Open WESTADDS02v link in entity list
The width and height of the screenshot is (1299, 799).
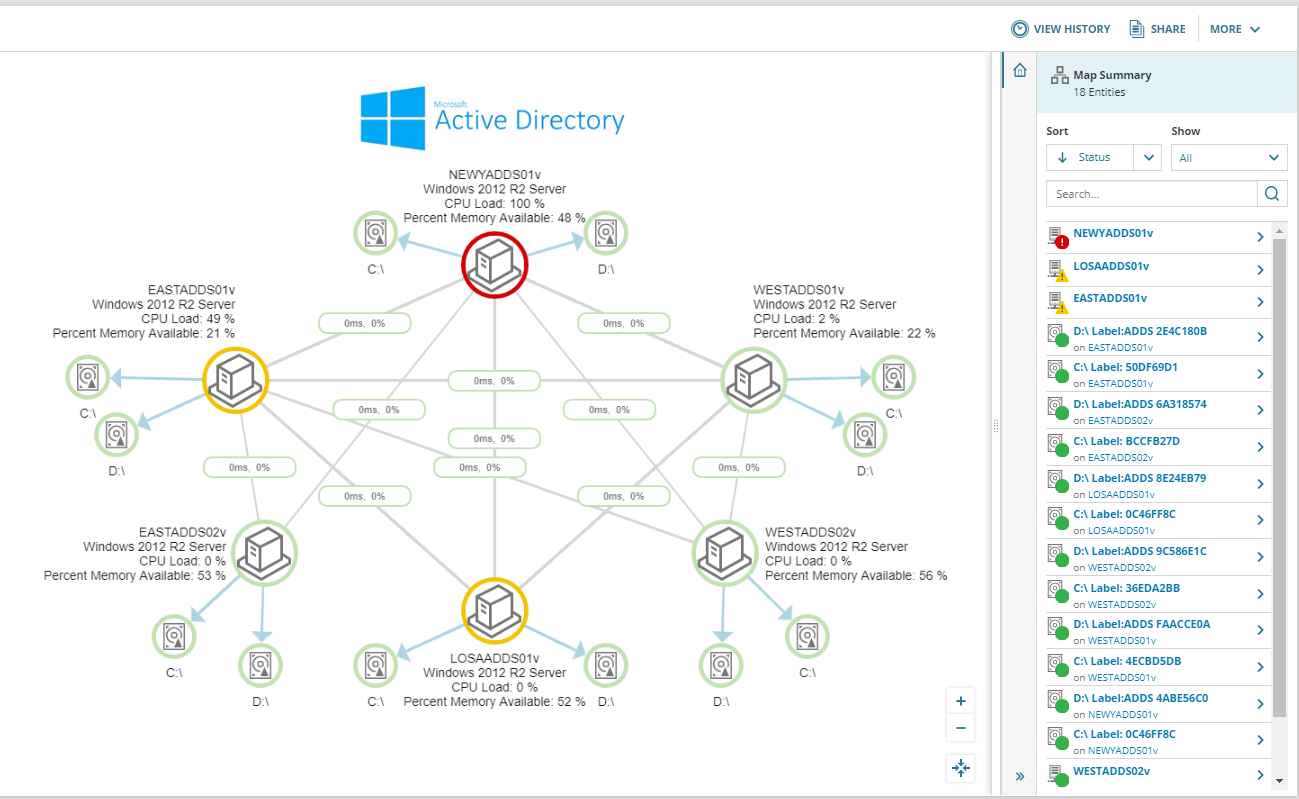[x=1111, y=771]
